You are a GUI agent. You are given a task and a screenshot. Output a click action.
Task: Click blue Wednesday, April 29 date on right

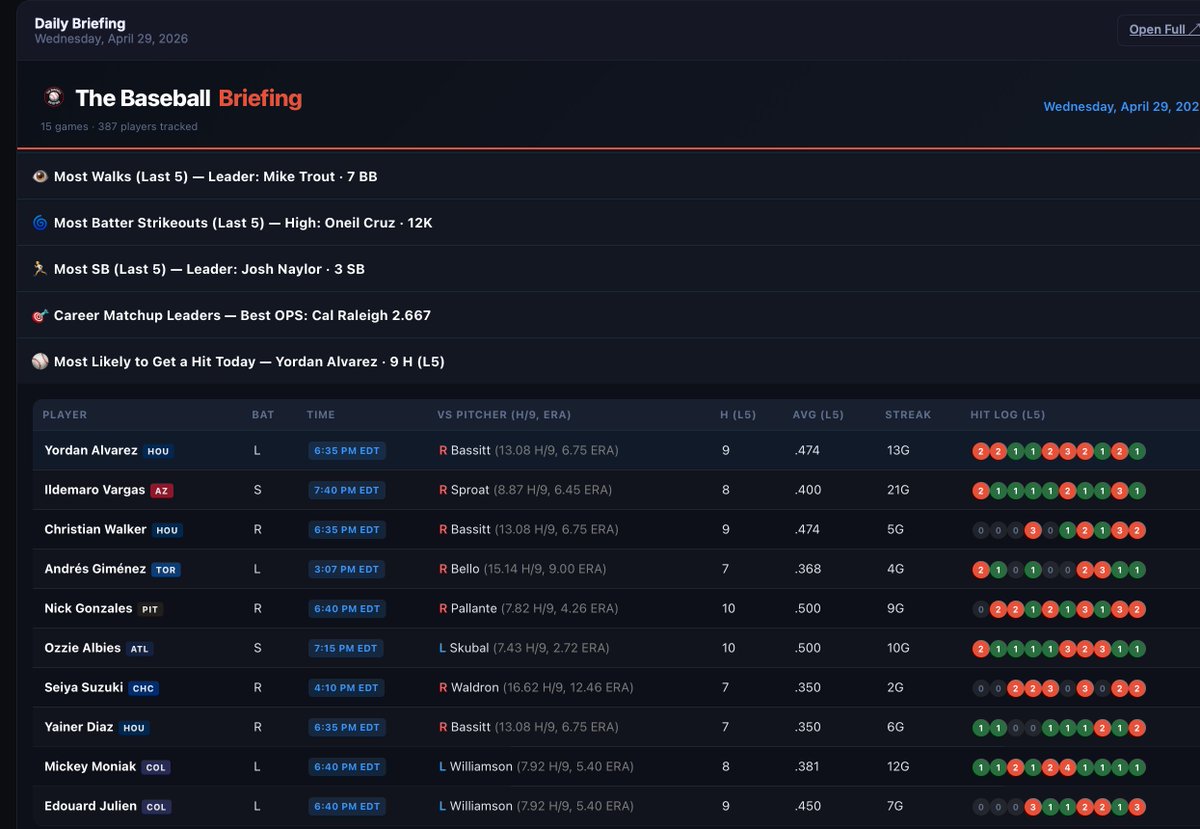(1121, 106)
